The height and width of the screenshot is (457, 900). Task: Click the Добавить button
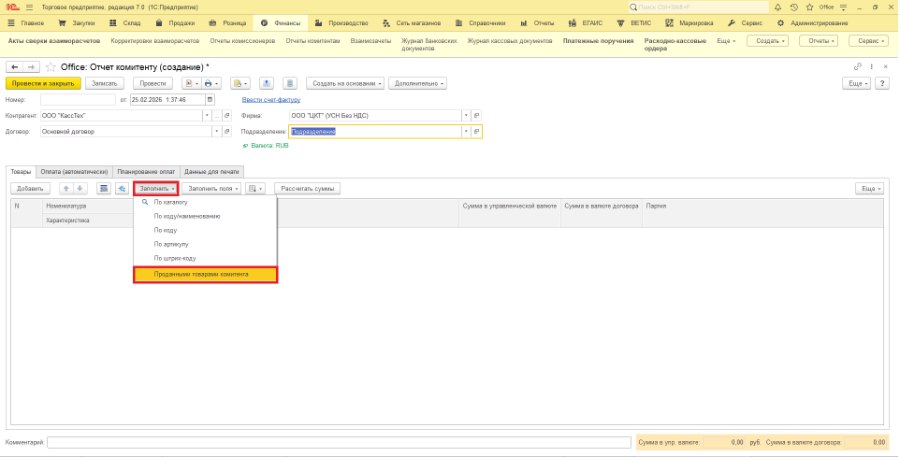[30, 188]
